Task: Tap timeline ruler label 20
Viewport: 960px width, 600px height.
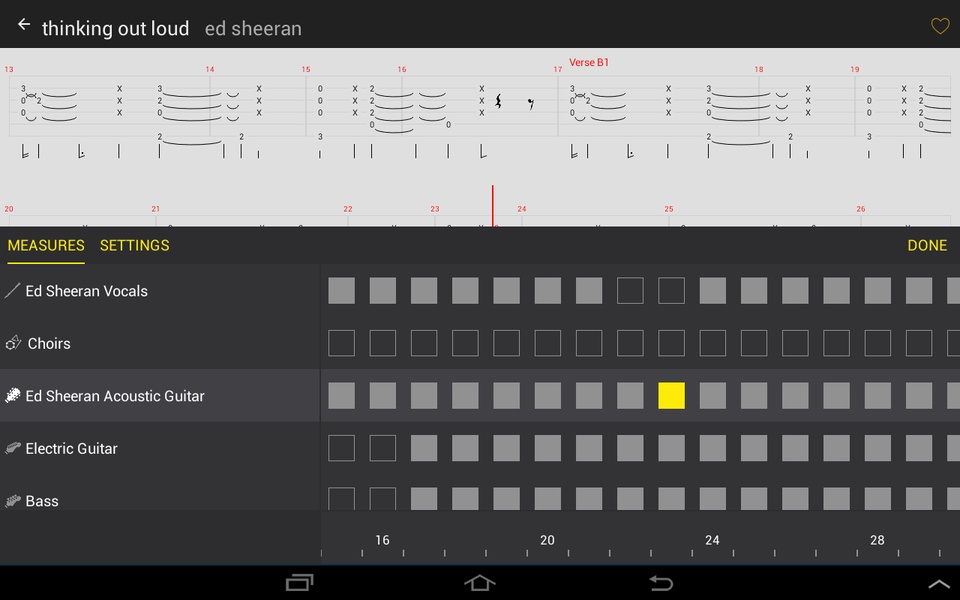Action: (547, 540)
